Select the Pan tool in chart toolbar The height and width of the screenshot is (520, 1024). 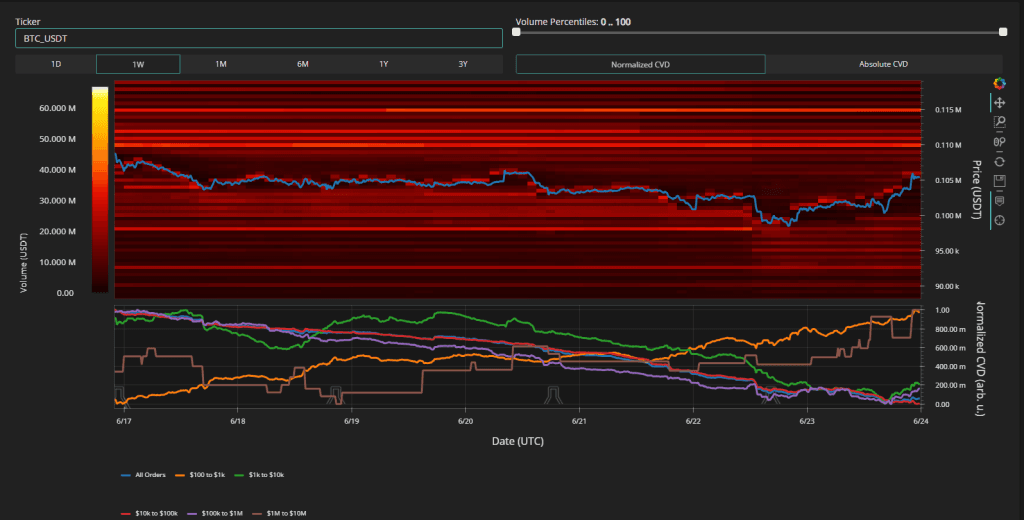(999, 103)
